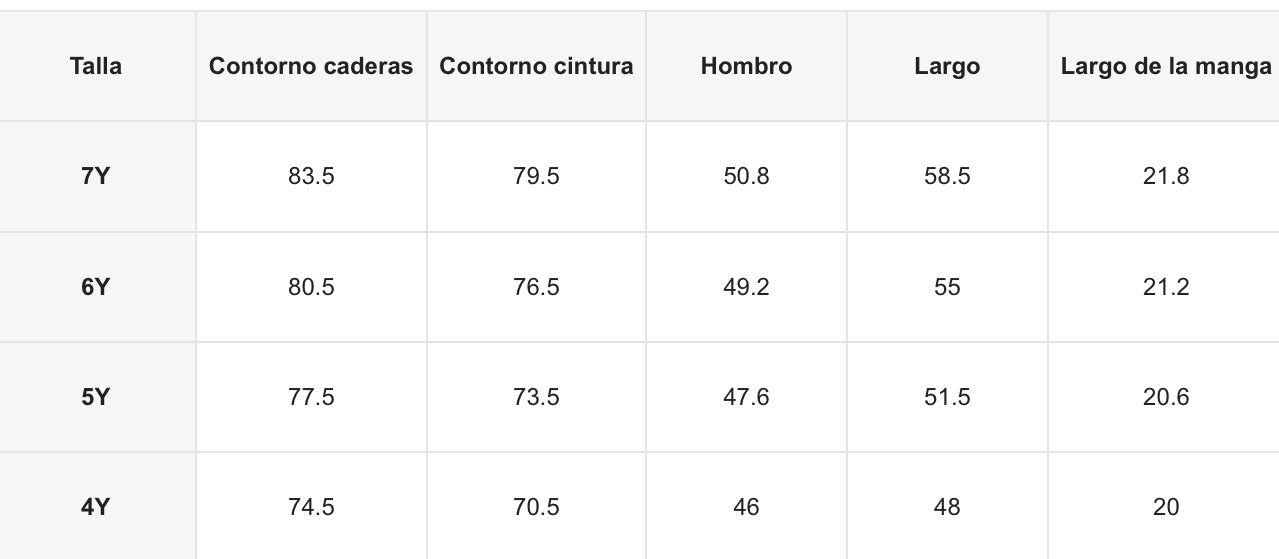Select the Largo de la manga header

point(1164,66)
